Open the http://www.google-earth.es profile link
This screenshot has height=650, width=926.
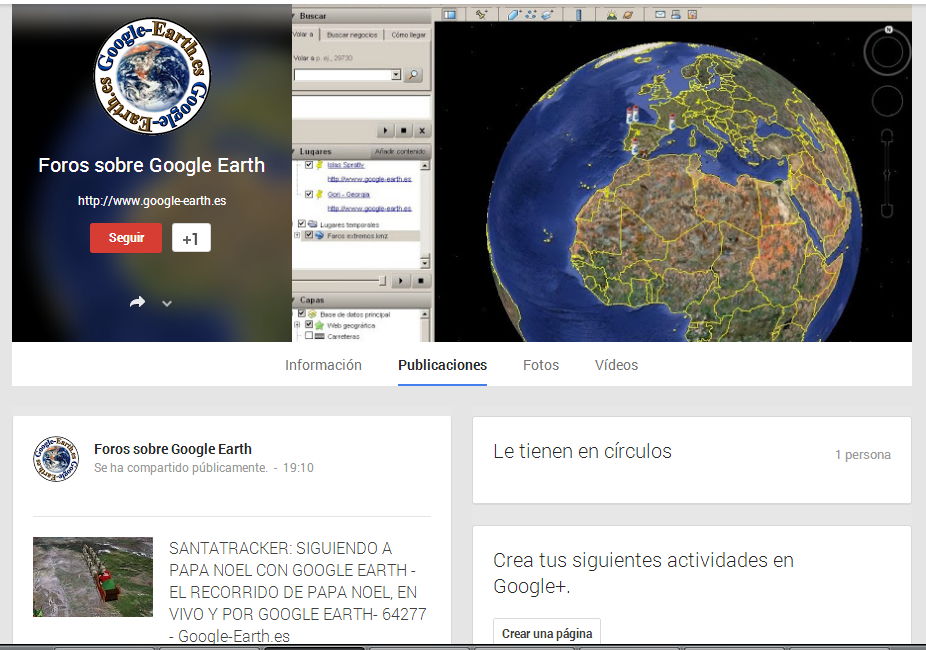point(152,201)
